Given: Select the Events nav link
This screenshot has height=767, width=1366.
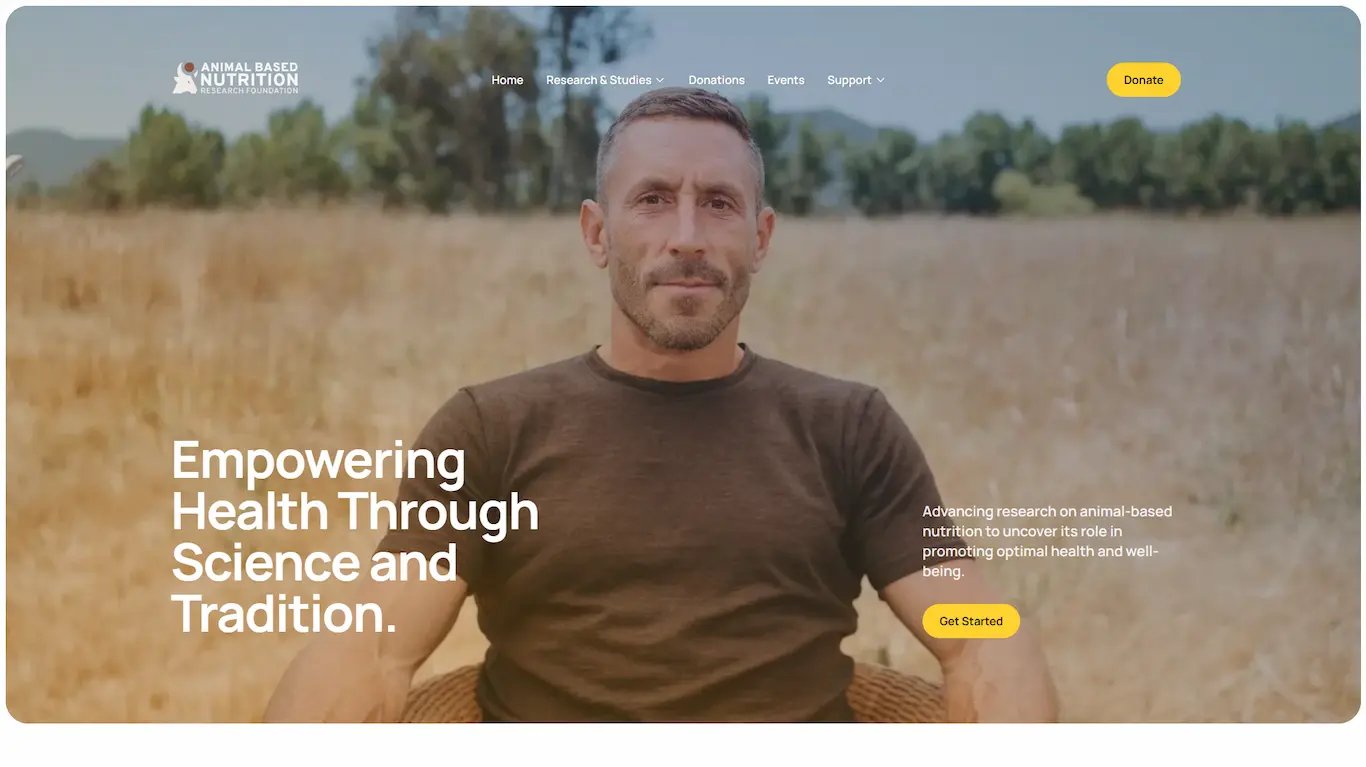Looking at the screenshot, I should [x=786, y=80].
